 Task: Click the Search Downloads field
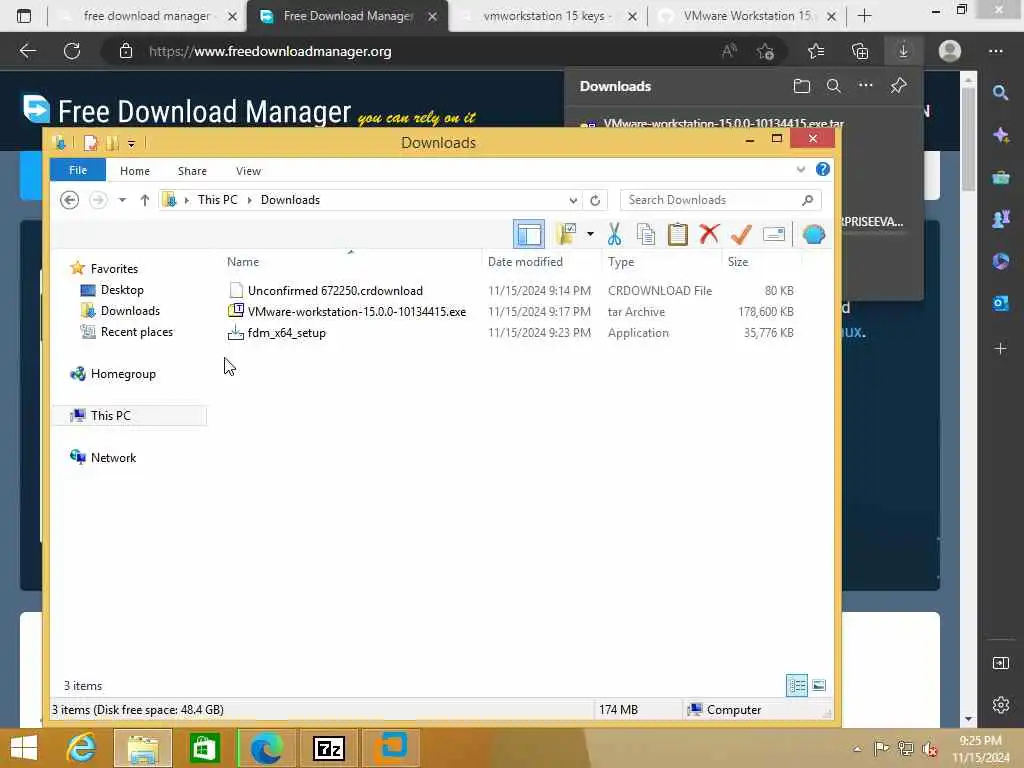[x=720, y=200]
